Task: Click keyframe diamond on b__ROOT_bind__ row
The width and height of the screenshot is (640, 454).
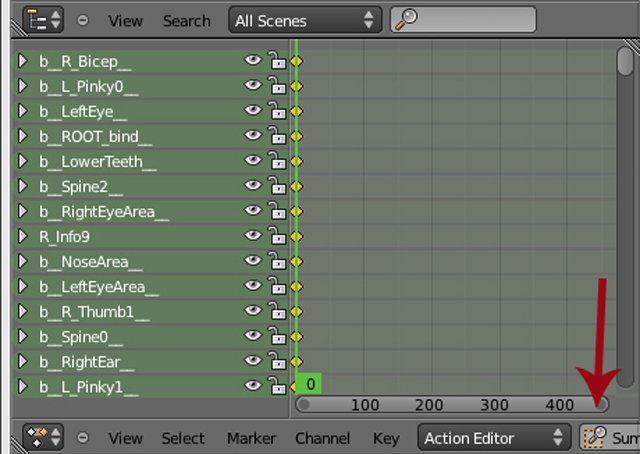Action: coord(296,137)
